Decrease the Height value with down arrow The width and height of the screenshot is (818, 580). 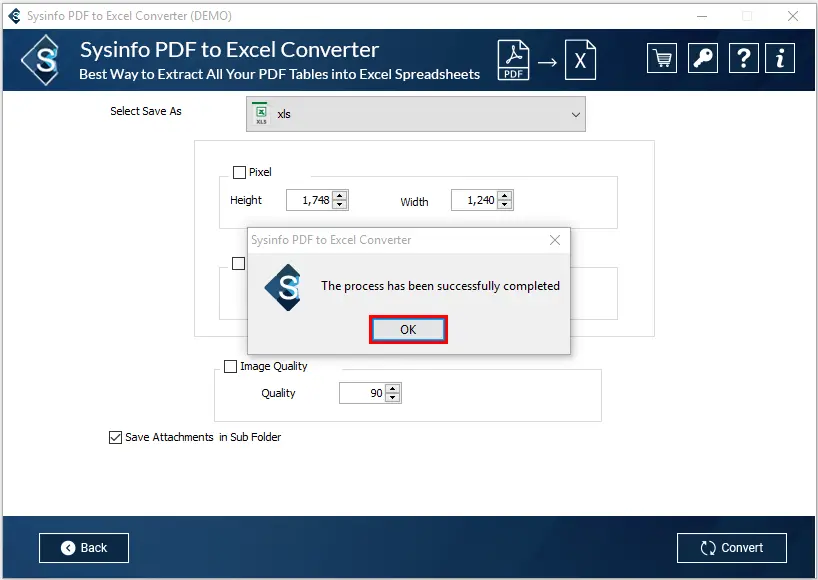coord(340,204)
